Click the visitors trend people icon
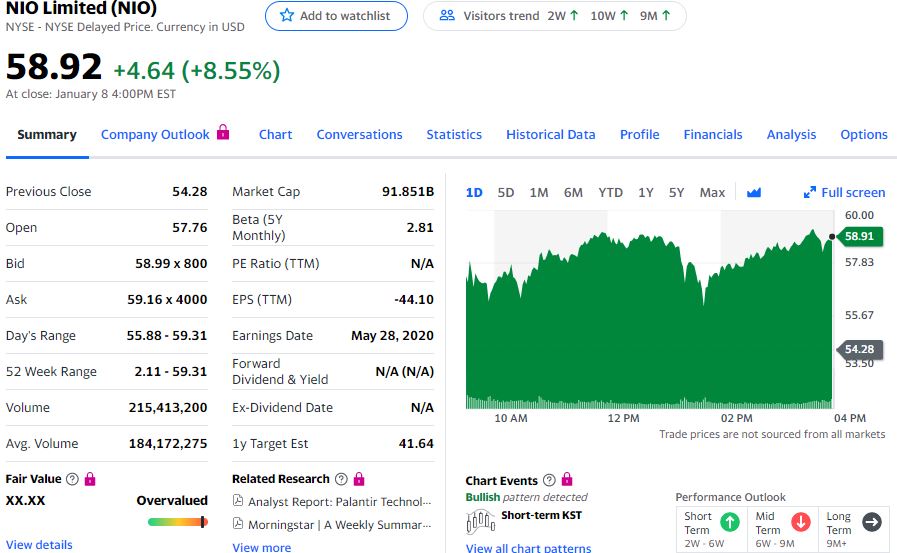The image size is (897, 553). pos(447,15)
